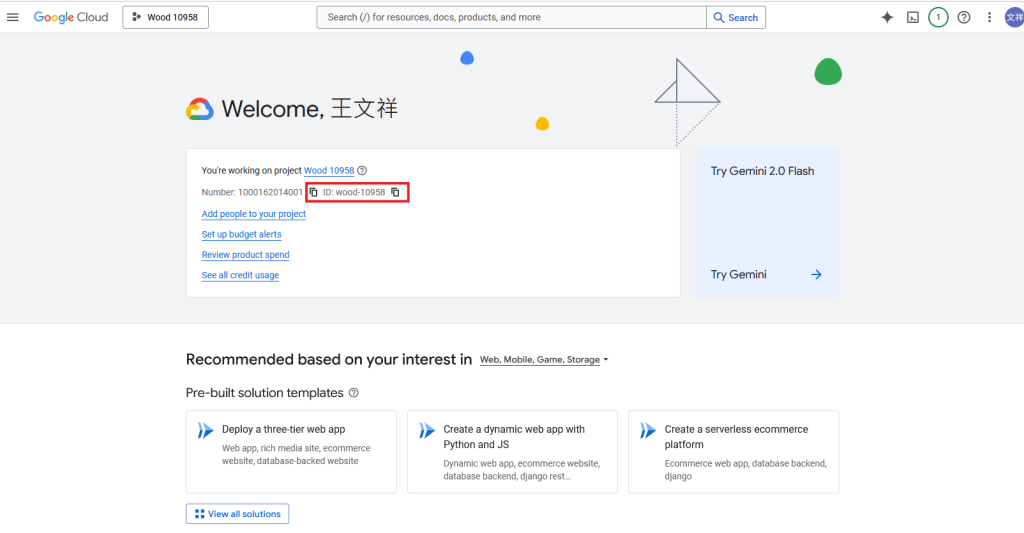1024x533 pixels.
Task: Open Set up budget alerts link
Action: point(241,234)
